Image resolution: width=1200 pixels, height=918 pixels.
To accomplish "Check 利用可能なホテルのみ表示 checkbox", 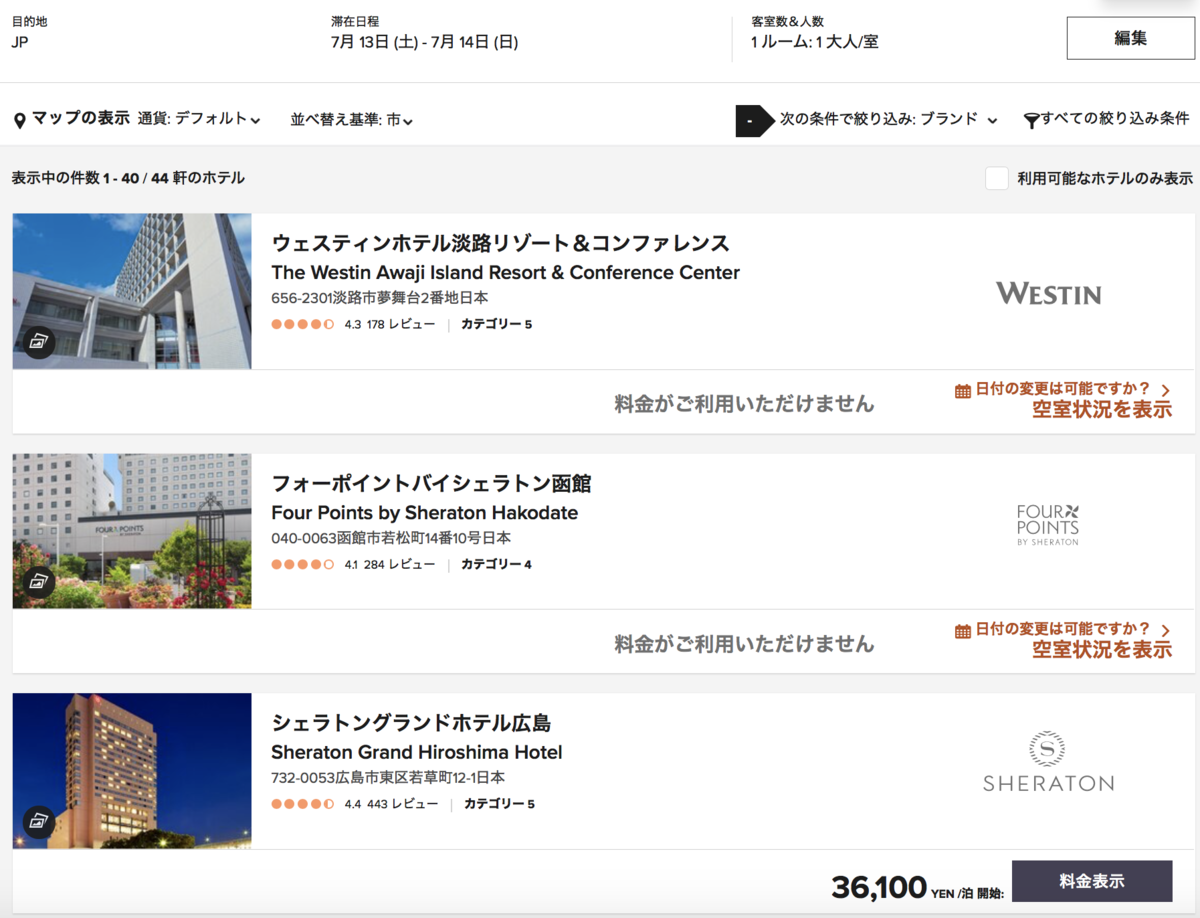I will tap(996, 178).
